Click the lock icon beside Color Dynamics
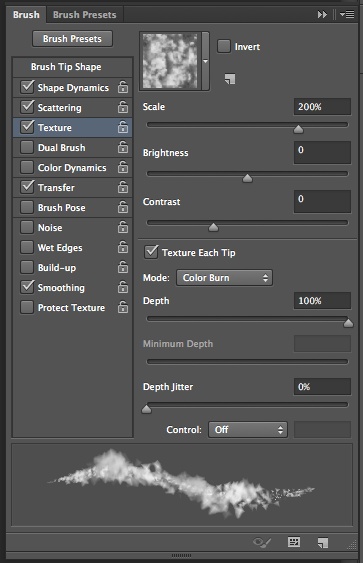 pos(123,167)
